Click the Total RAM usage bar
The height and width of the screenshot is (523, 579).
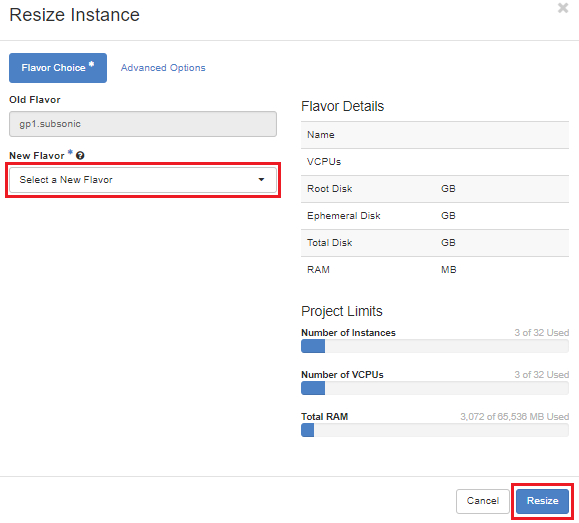click(x=435, y=430)
